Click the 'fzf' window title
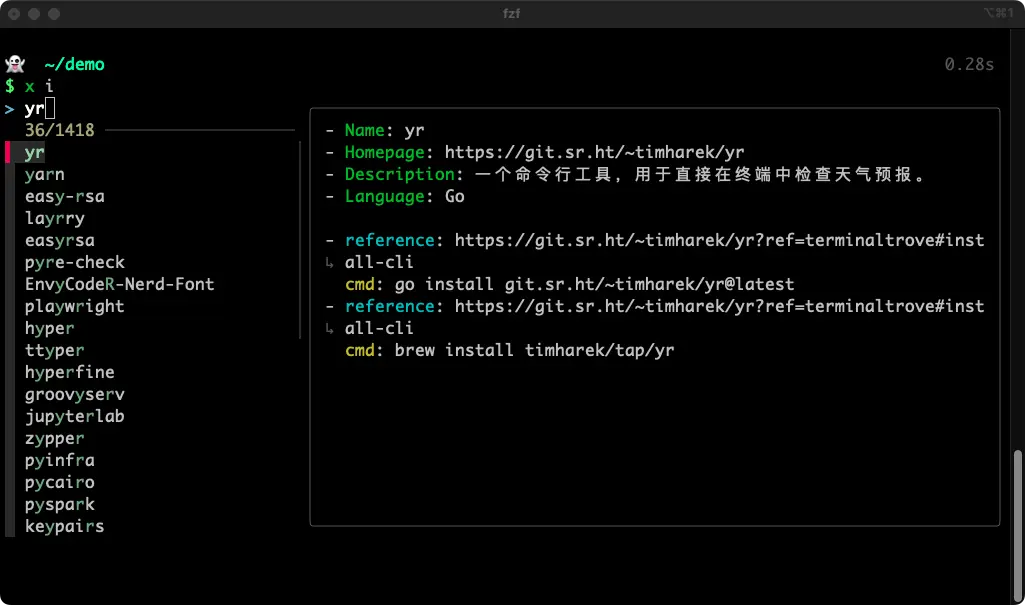Image resolution: width=1025 pixels, height=605 pixels. click(512, 13)
